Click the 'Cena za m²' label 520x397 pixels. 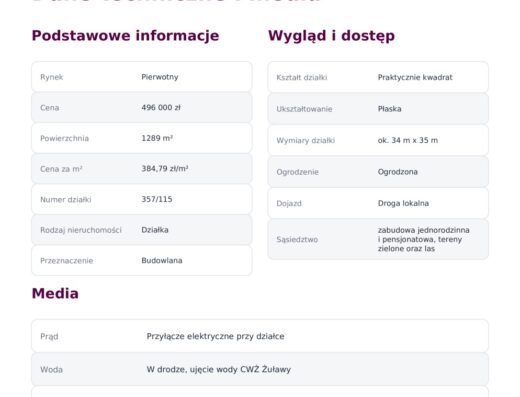[61, 169]
